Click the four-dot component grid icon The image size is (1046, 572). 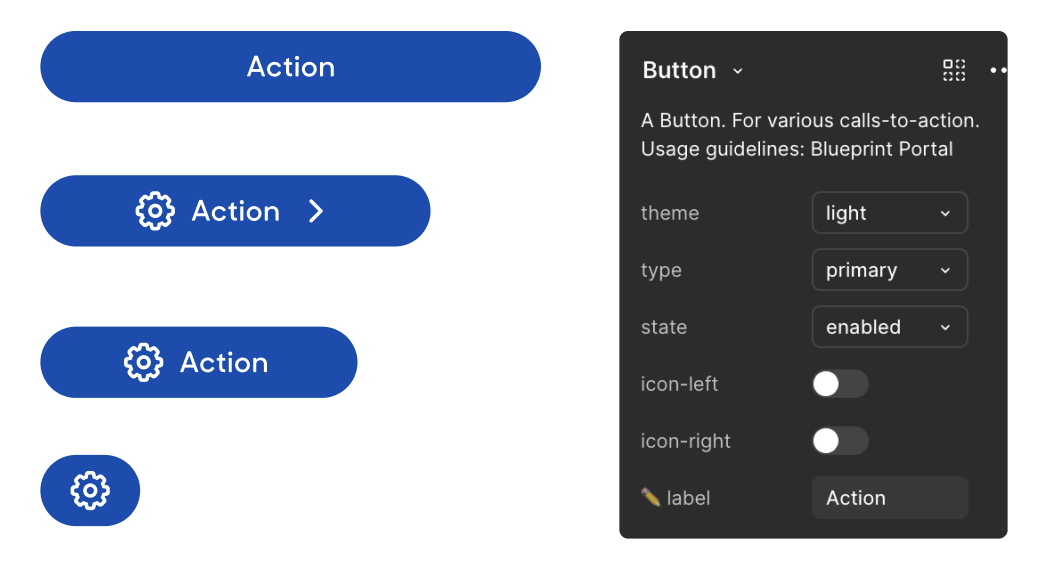[954, 70]
